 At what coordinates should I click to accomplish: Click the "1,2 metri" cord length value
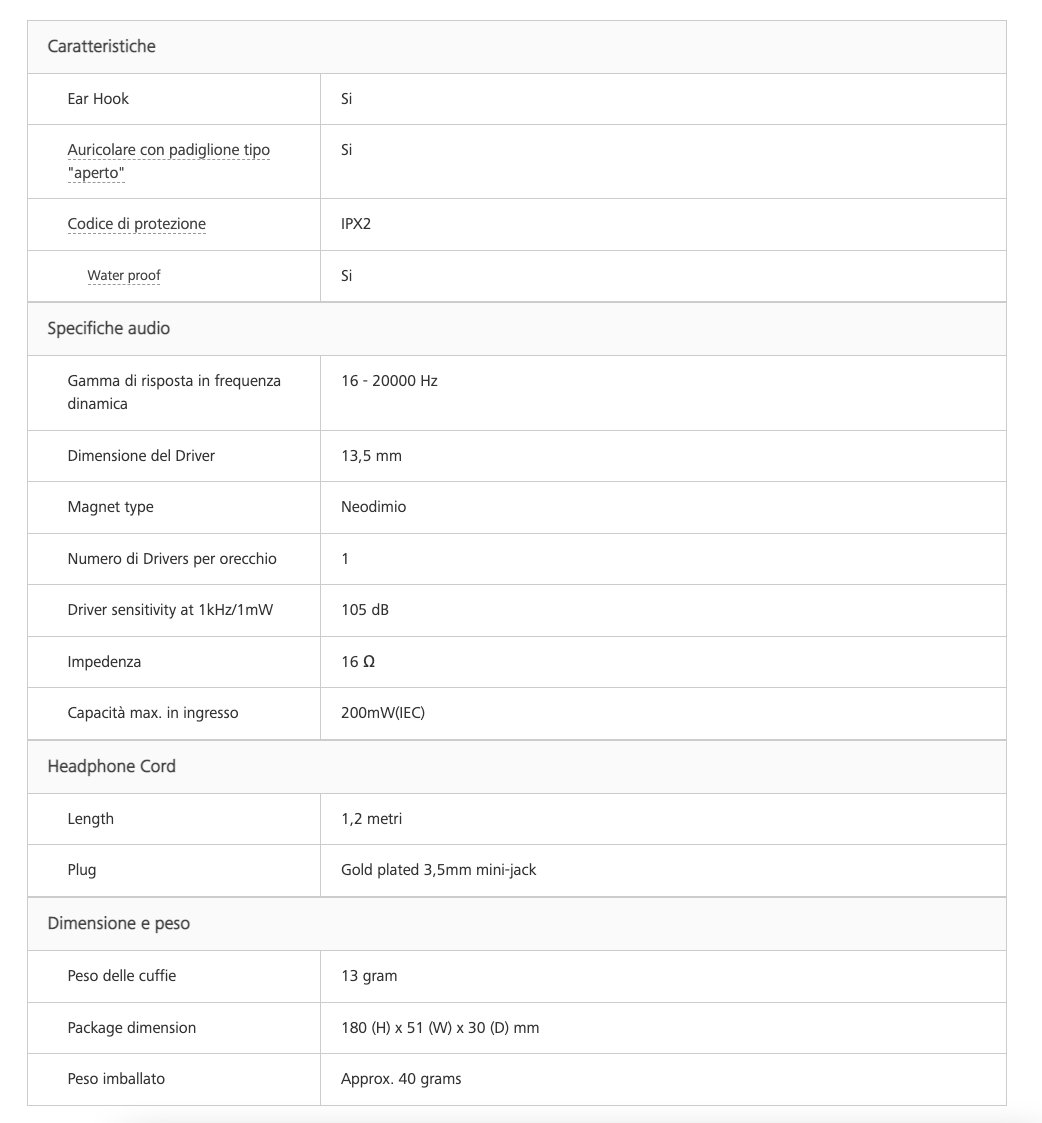tap(371, 819)
